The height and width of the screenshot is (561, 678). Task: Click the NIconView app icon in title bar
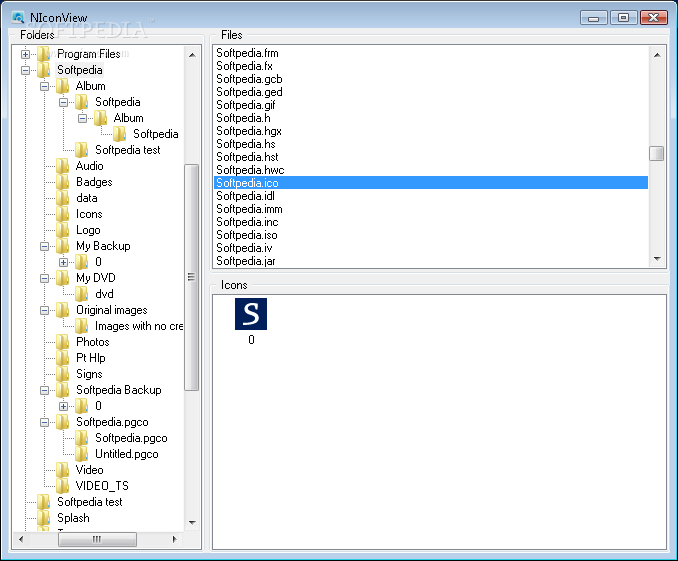tap(18, 17)
